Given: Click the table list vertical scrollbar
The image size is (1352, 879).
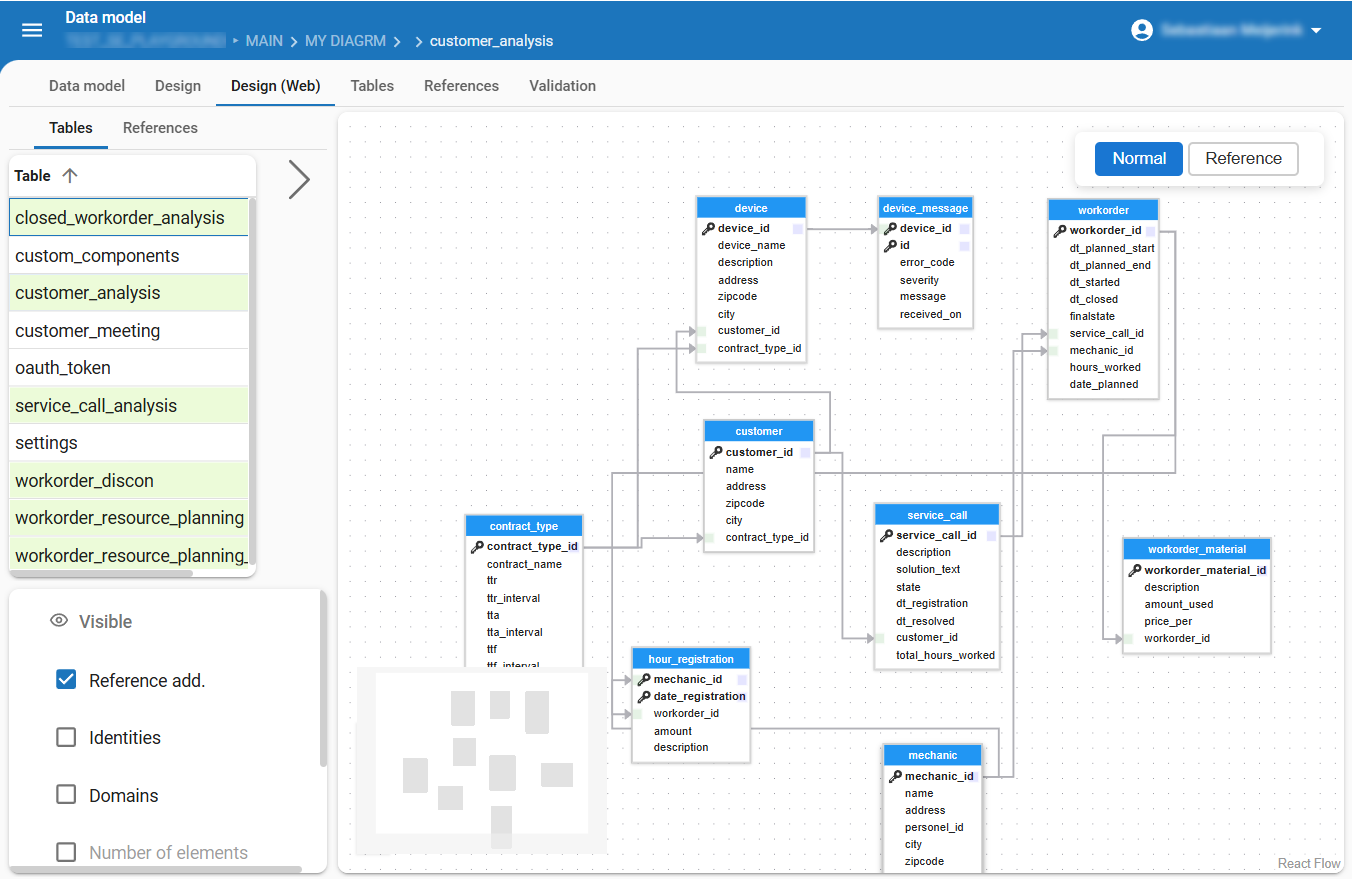Looking at the screenshot, I should coord(253,380).
